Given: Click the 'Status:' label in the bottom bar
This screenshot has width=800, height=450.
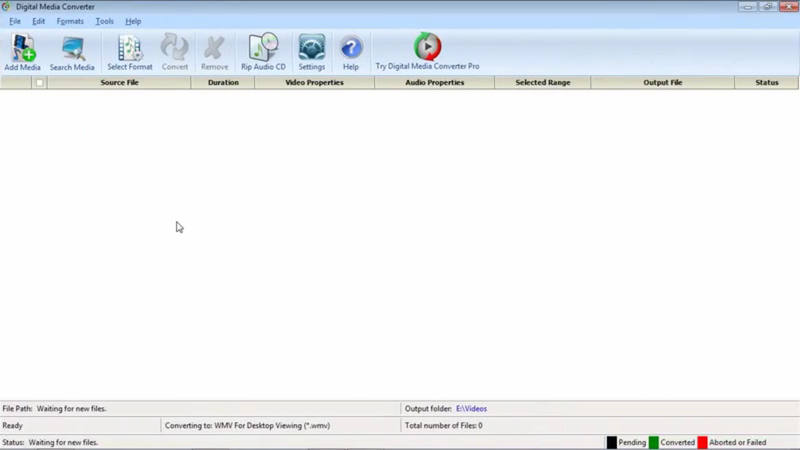Looking at the screenshot, I should coord(13,442).
